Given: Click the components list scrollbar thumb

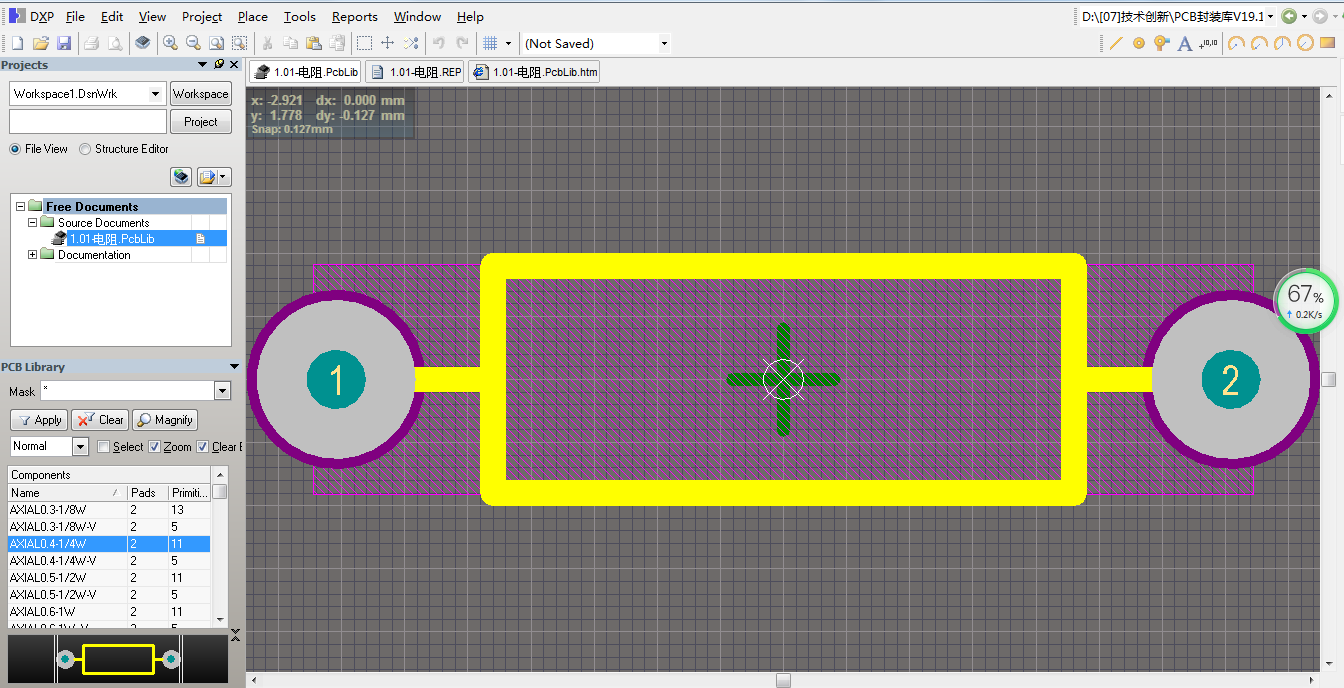Looking at the screenshot, I should click(x=219, y=492).
